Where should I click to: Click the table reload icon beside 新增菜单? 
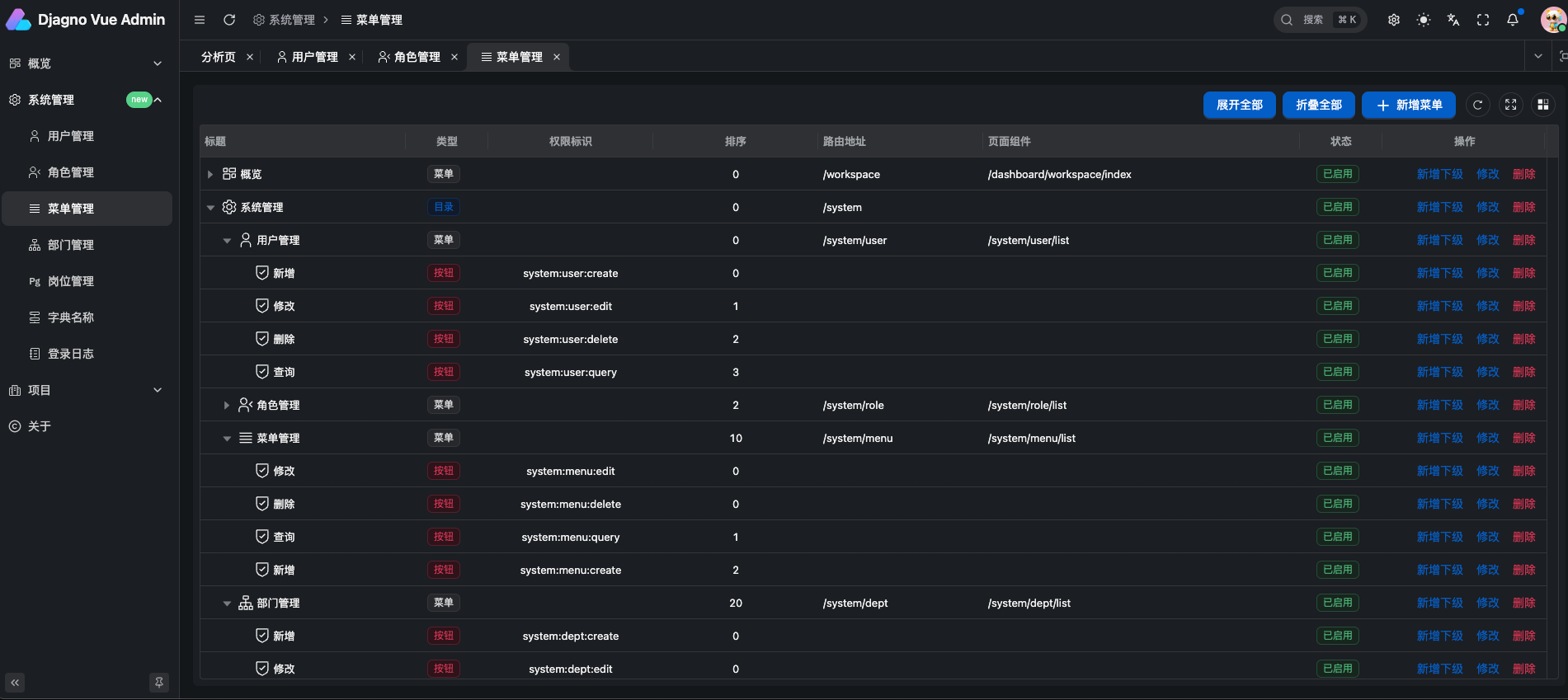1478,105
